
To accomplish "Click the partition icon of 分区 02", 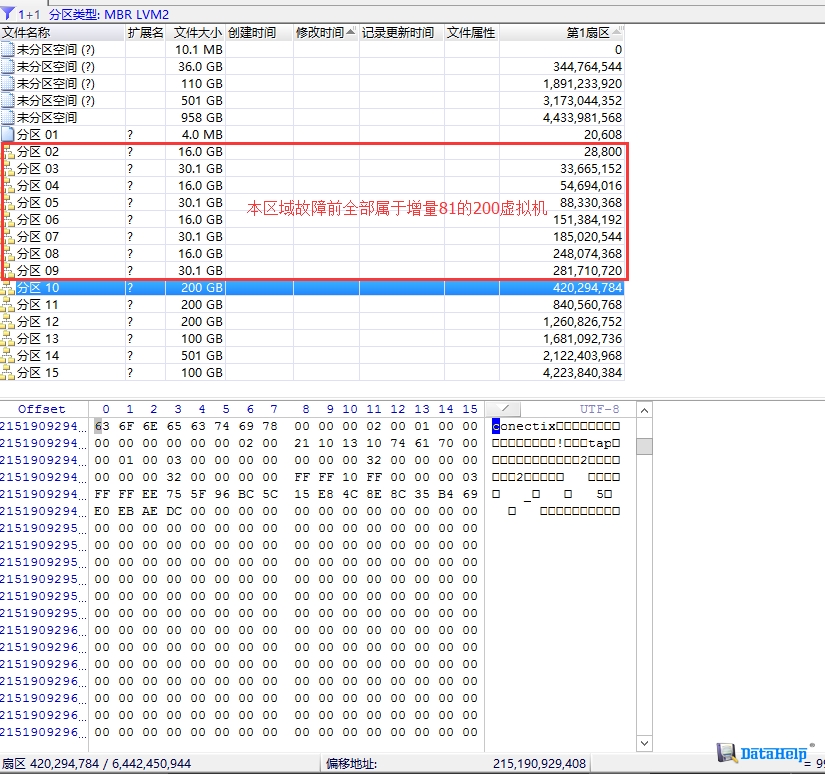I will click(9, 152).
